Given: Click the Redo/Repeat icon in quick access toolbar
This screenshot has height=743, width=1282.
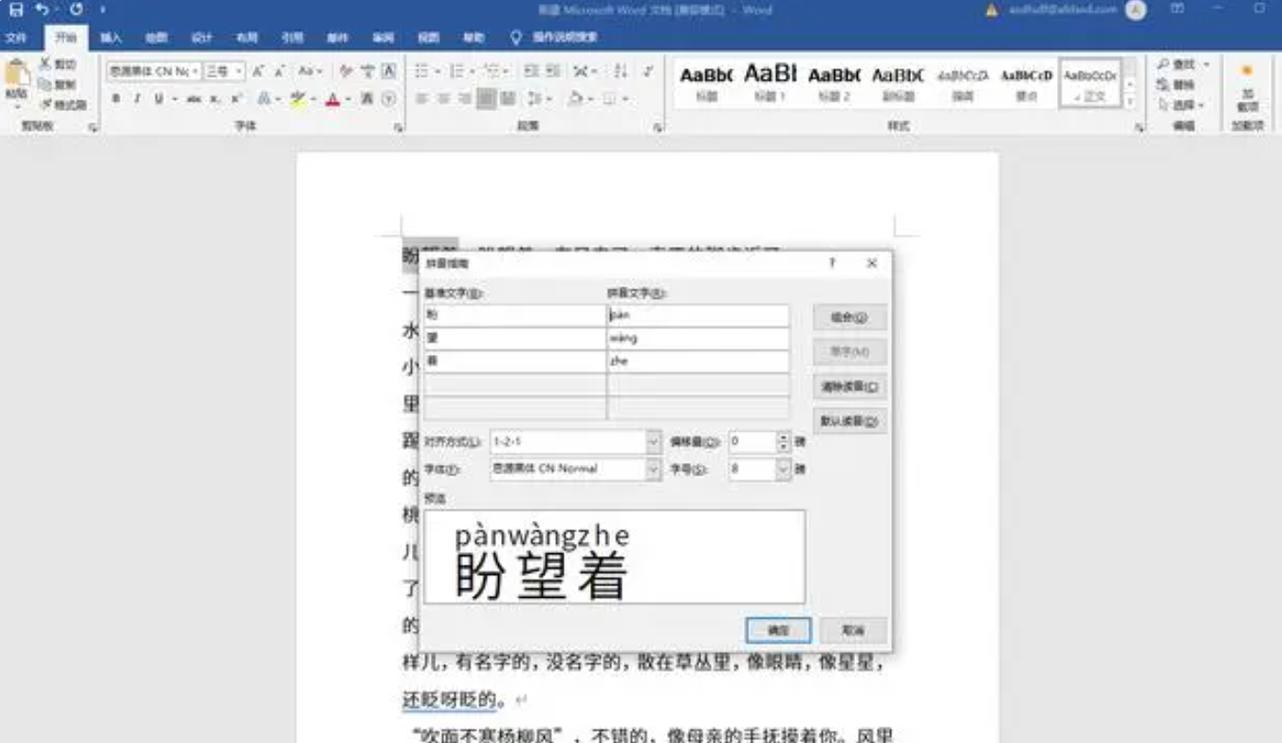Looking at the screenshot, I should click(76, 9).
